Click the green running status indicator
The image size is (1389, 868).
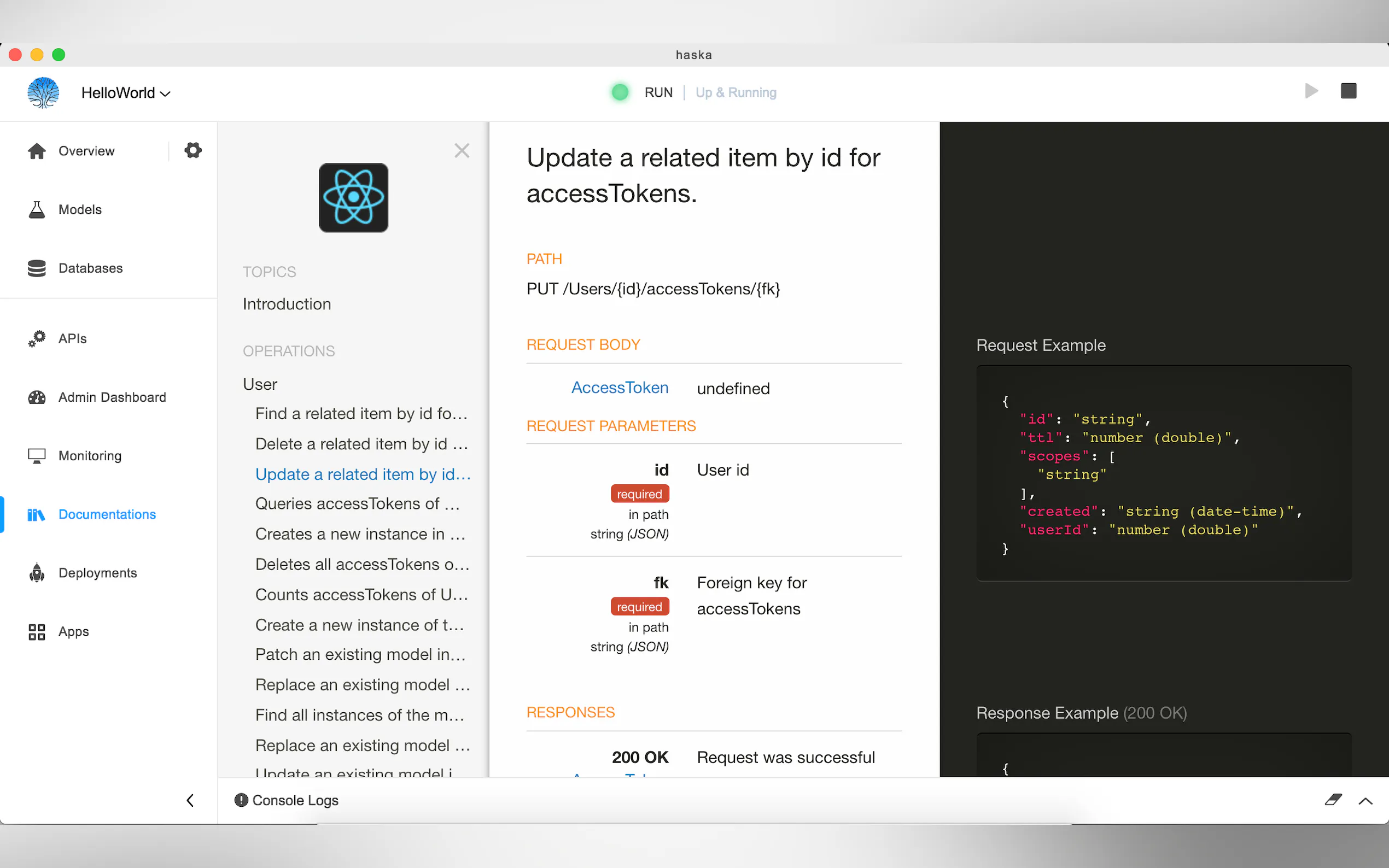[620, 92]
